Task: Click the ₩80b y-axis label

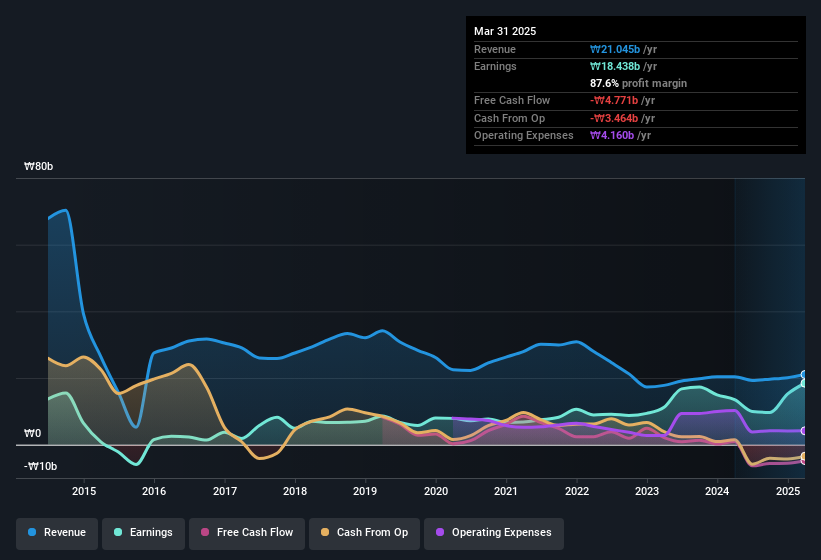Action: tap(39, 166)
